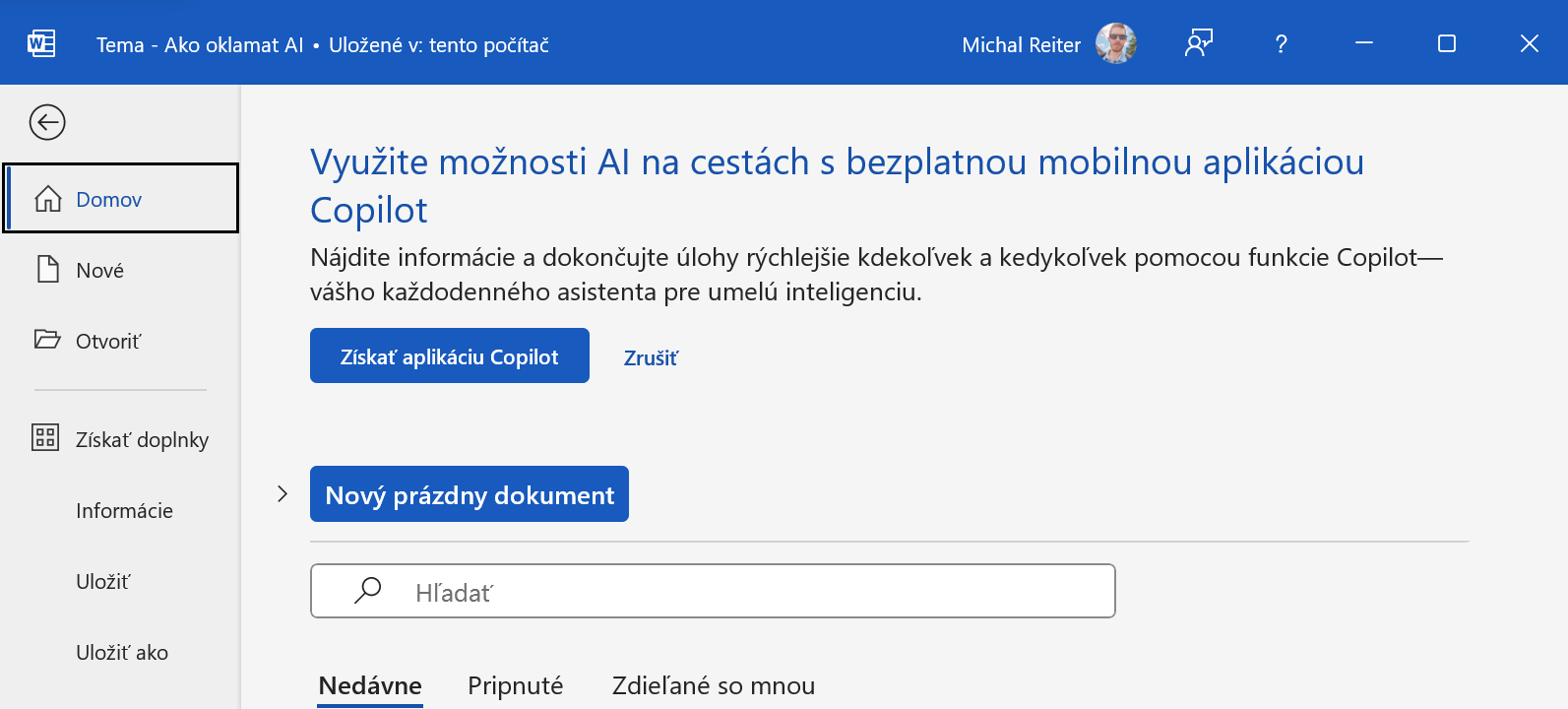The width and height of the screenshot is (1568, 709).
Task: Select Uložiť in the sidebar
Action: [102, 581]
